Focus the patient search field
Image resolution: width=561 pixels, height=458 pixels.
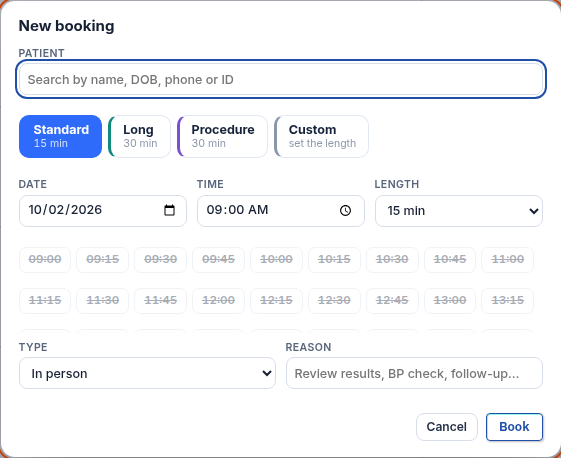point(281,79)
